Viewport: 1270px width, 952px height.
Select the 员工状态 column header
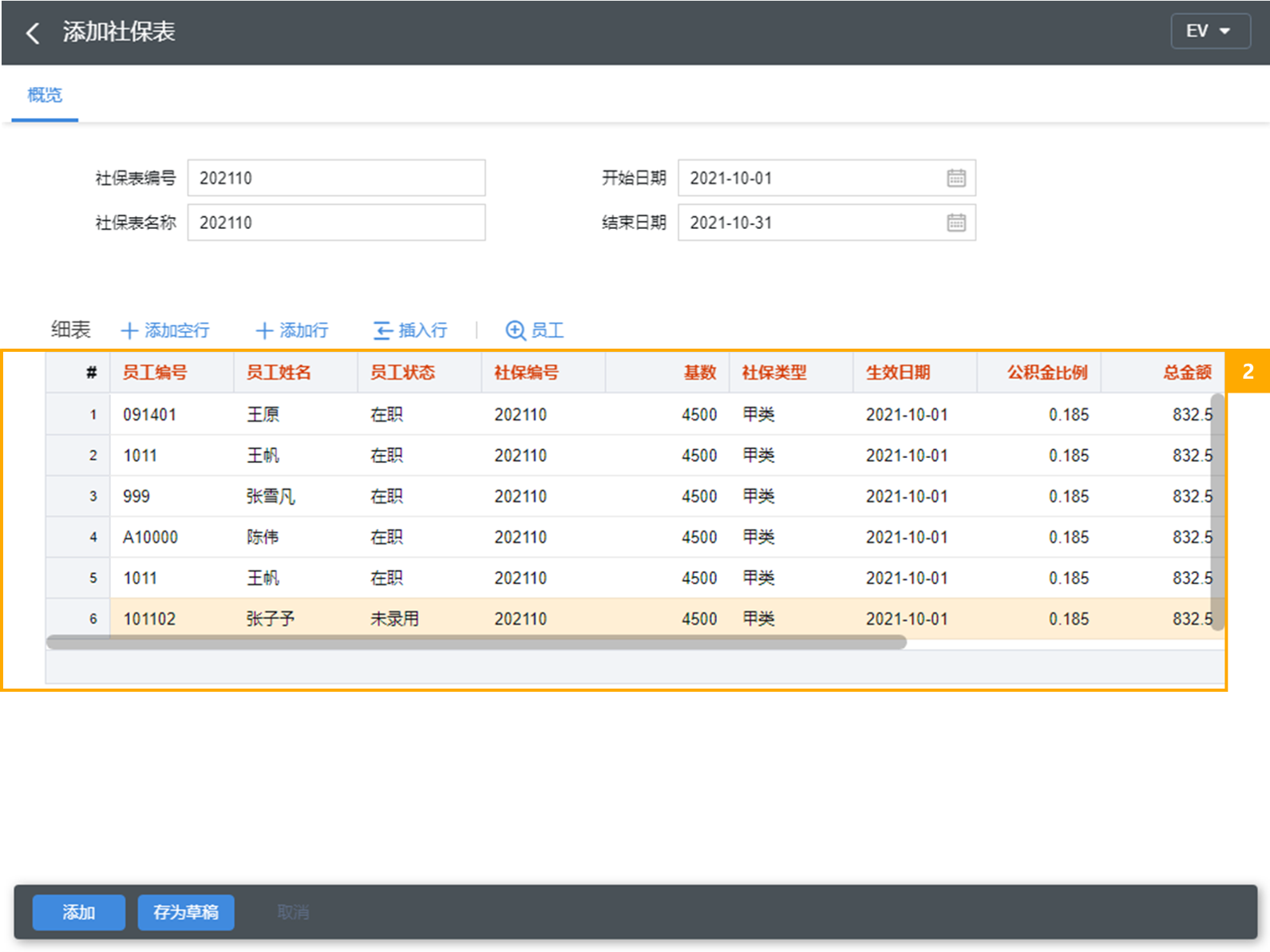pos(419,373)
